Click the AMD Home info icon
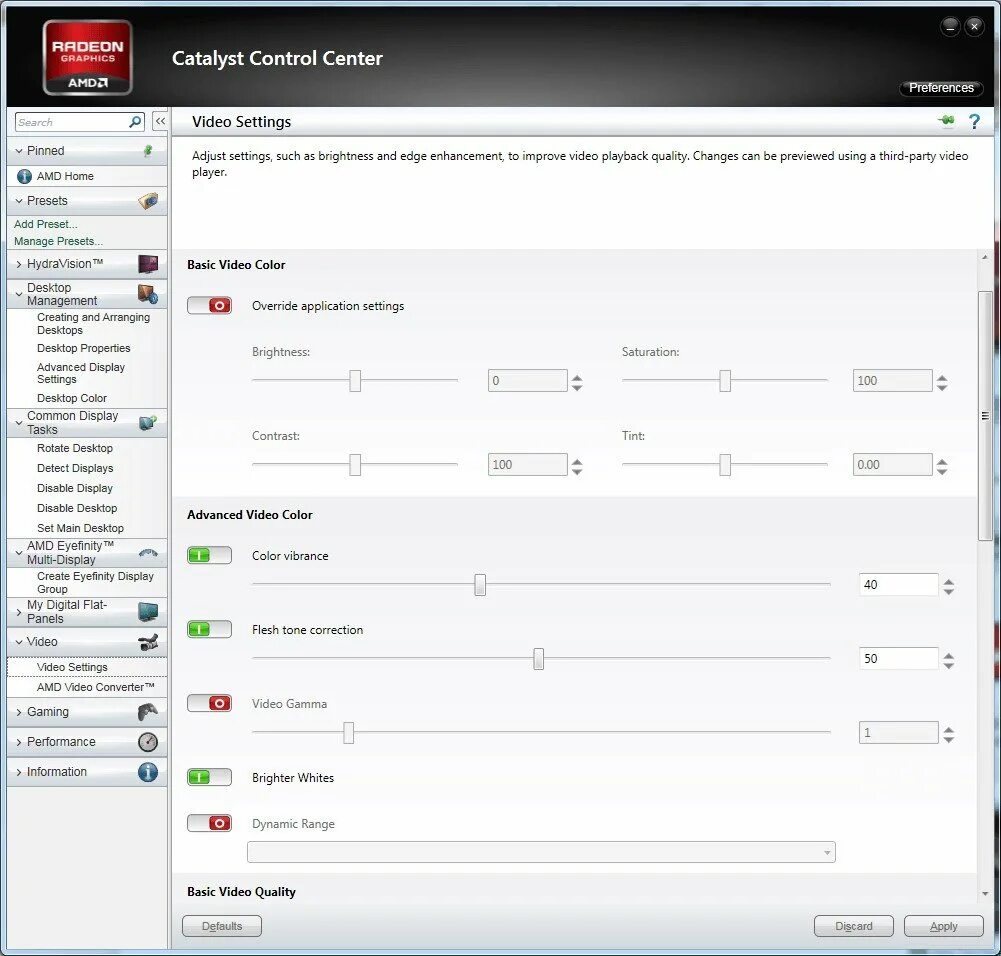The image size is (1001, 956). 24,176
